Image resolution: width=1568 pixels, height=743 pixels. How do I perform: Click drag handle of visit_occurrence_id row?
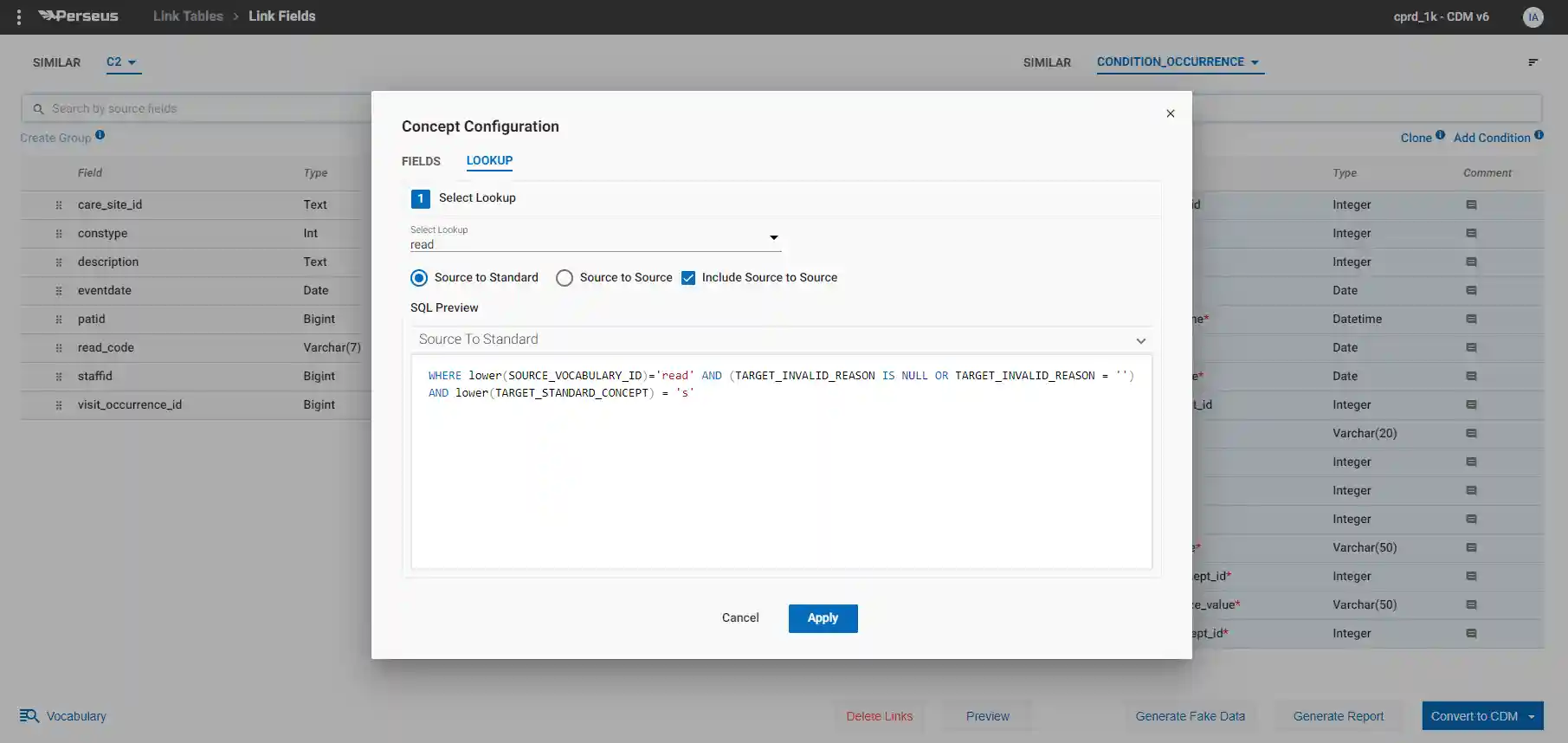pyautogui.click(x=59, y=405)
